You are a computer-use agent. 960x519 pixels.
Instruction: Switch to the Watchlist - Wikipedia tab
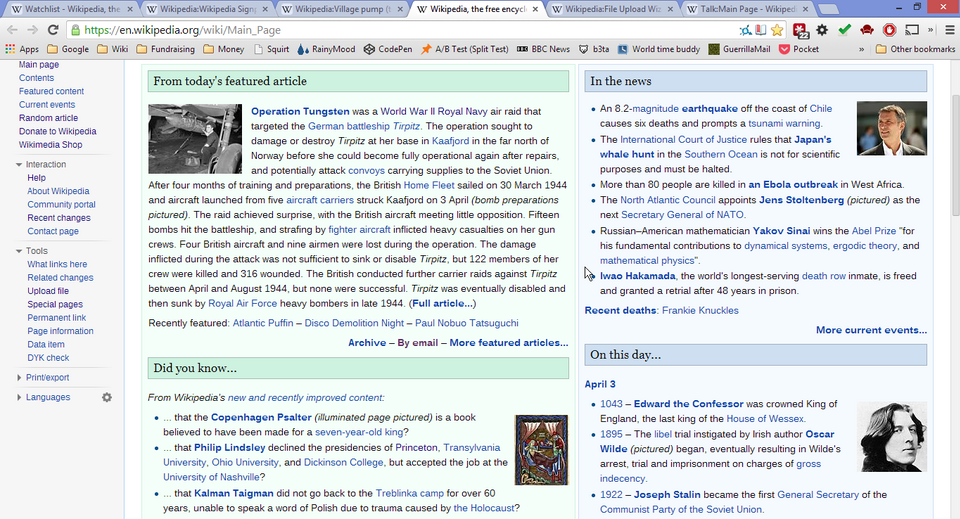[72, 9]
